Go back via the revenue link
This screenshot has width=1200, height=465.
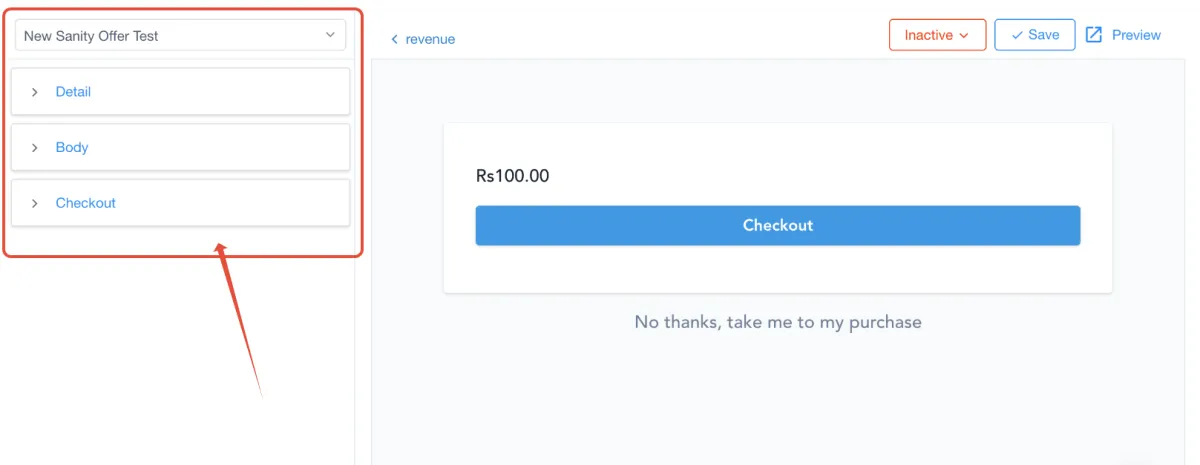pos(430,40)
